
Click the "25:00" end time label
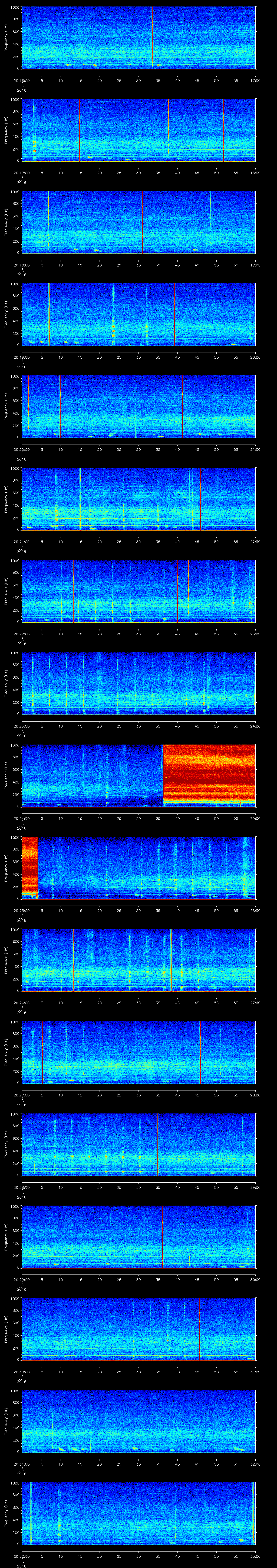point(255,818)
